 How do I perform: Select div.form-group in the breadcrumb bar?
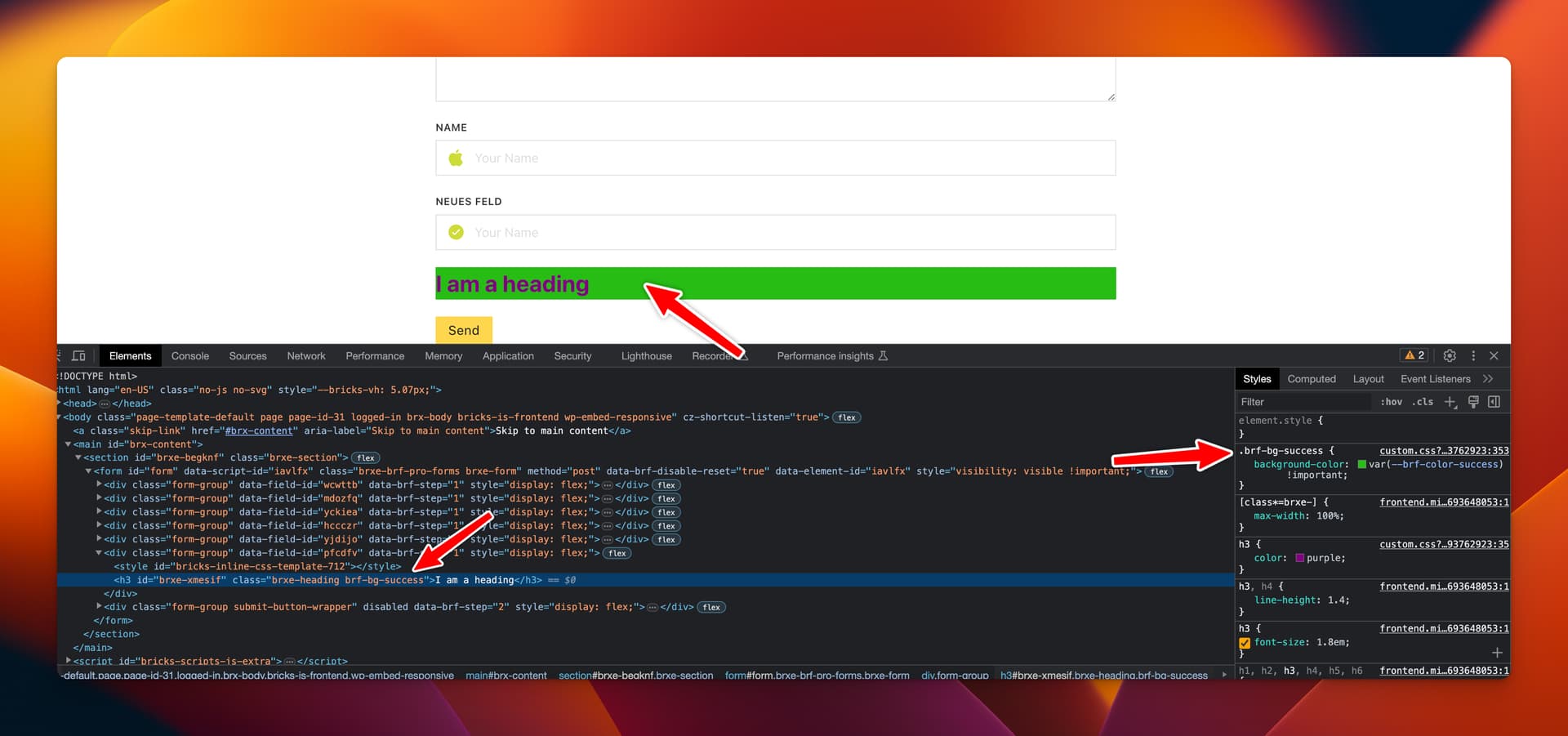point(955,676)
